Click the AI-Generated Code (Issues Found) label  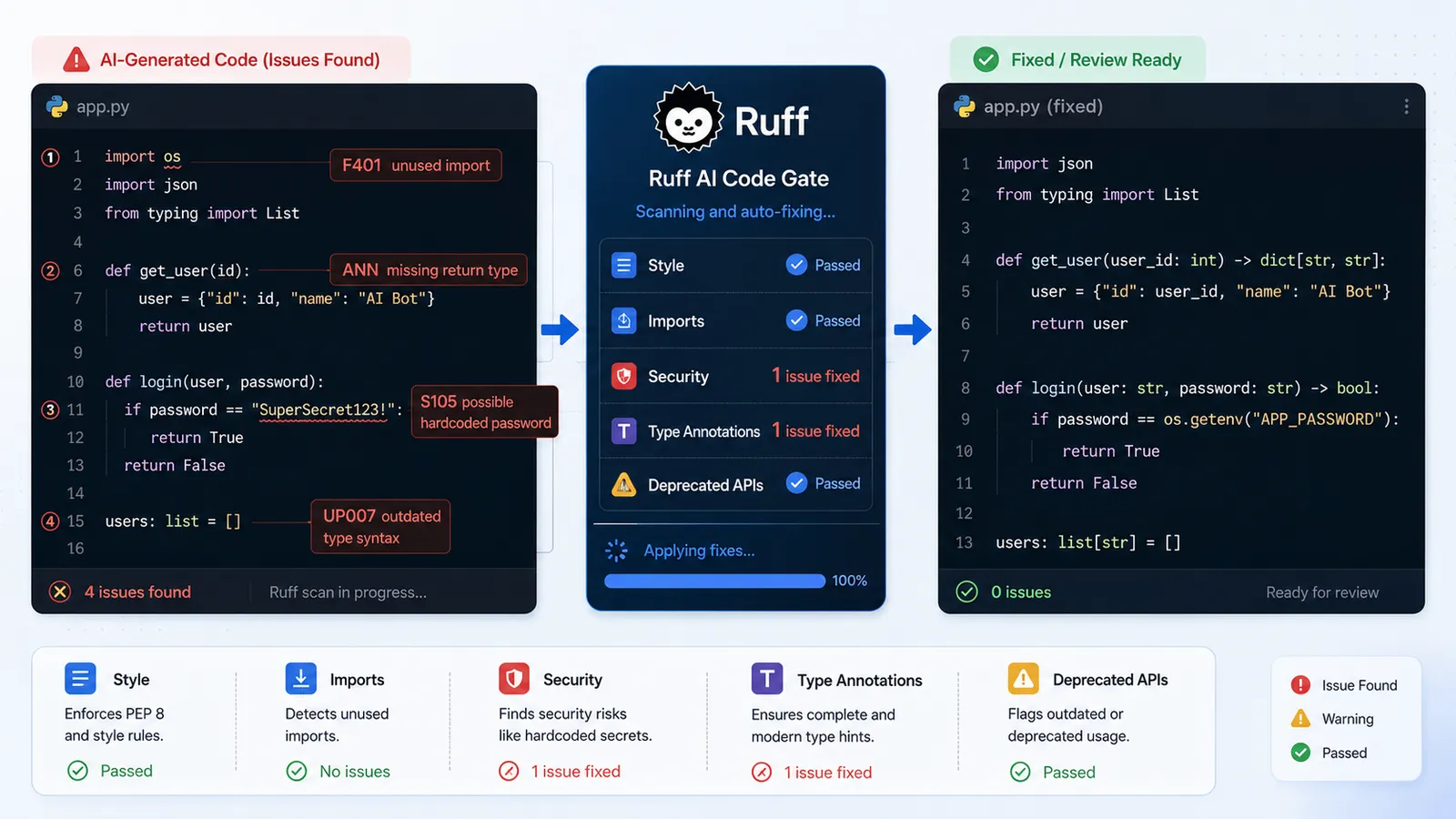point(240,60)
